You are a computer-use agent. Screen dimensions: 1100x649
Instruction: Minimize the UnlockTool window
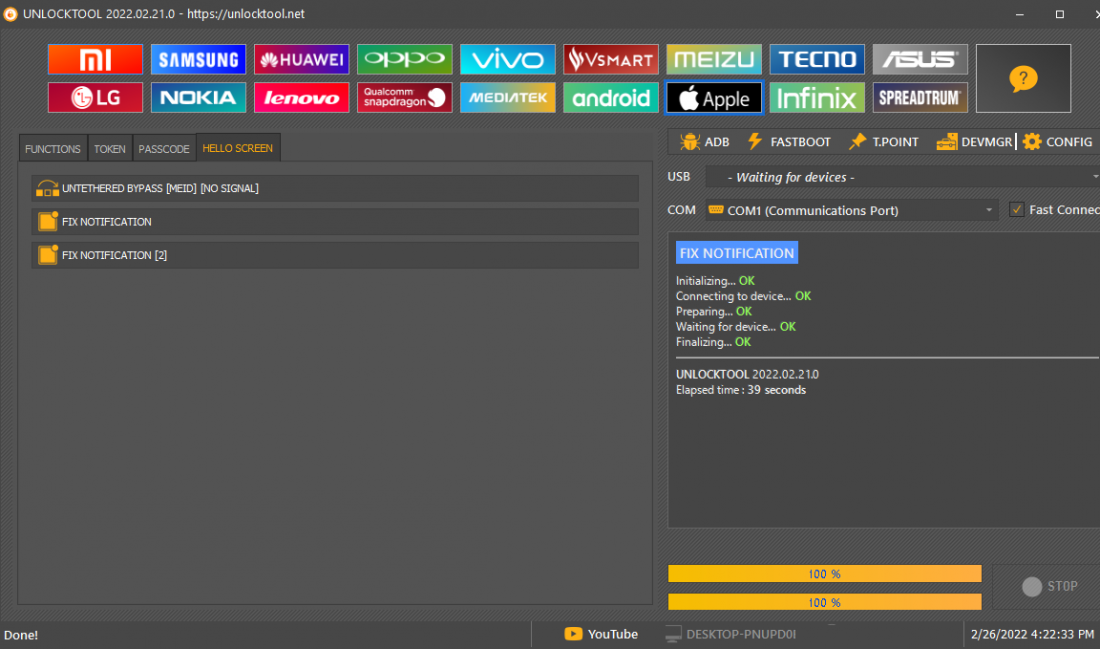pyautogui.click(x=1019, y=14)
